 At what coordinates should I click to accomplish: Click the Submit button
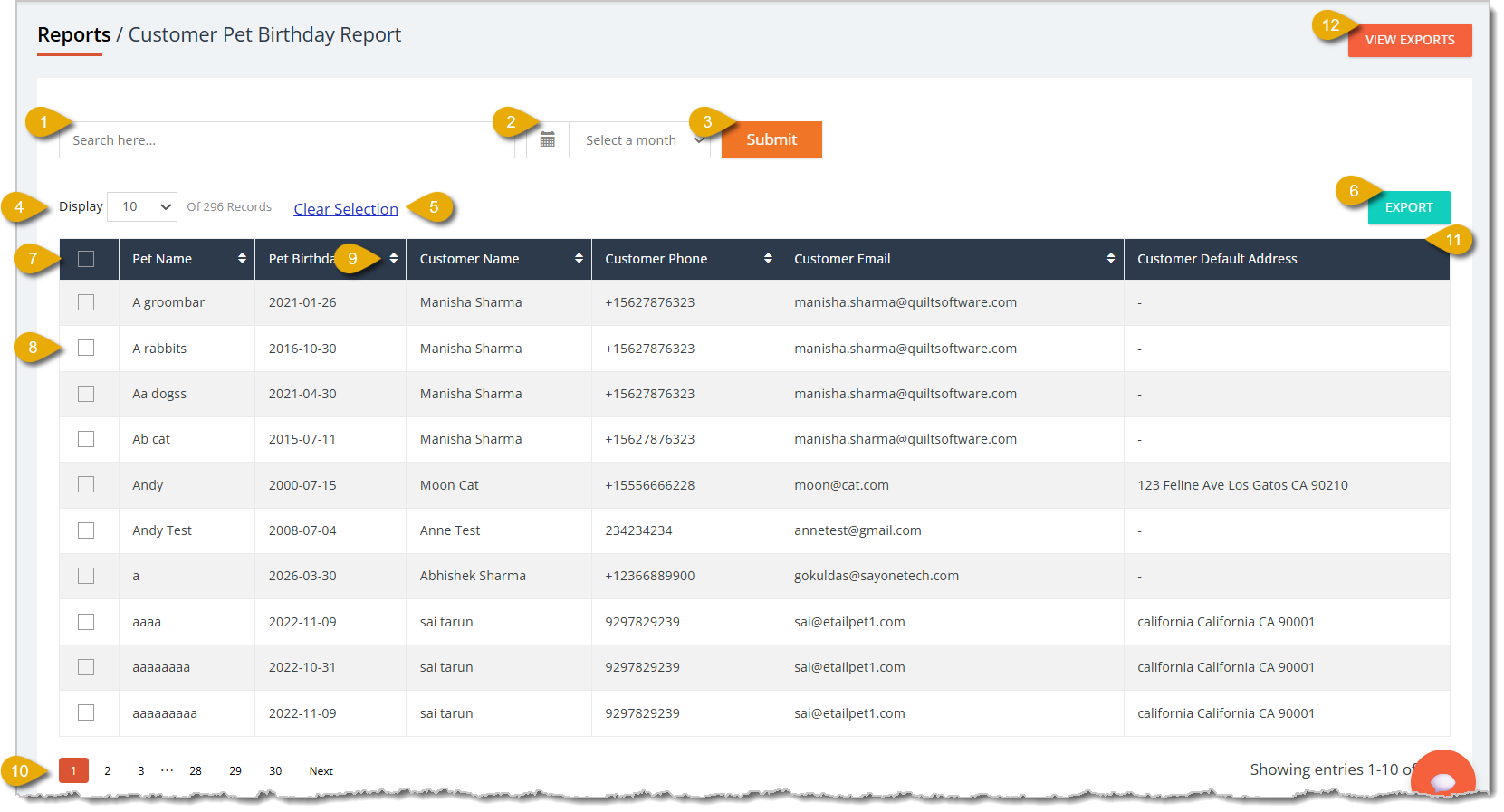[x=771, y=139]
